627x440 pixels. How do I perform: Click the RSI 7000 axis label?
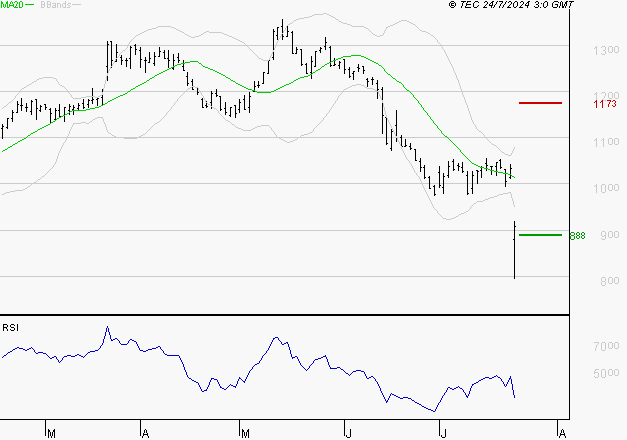pyautogui.click(x=606, y=346)
